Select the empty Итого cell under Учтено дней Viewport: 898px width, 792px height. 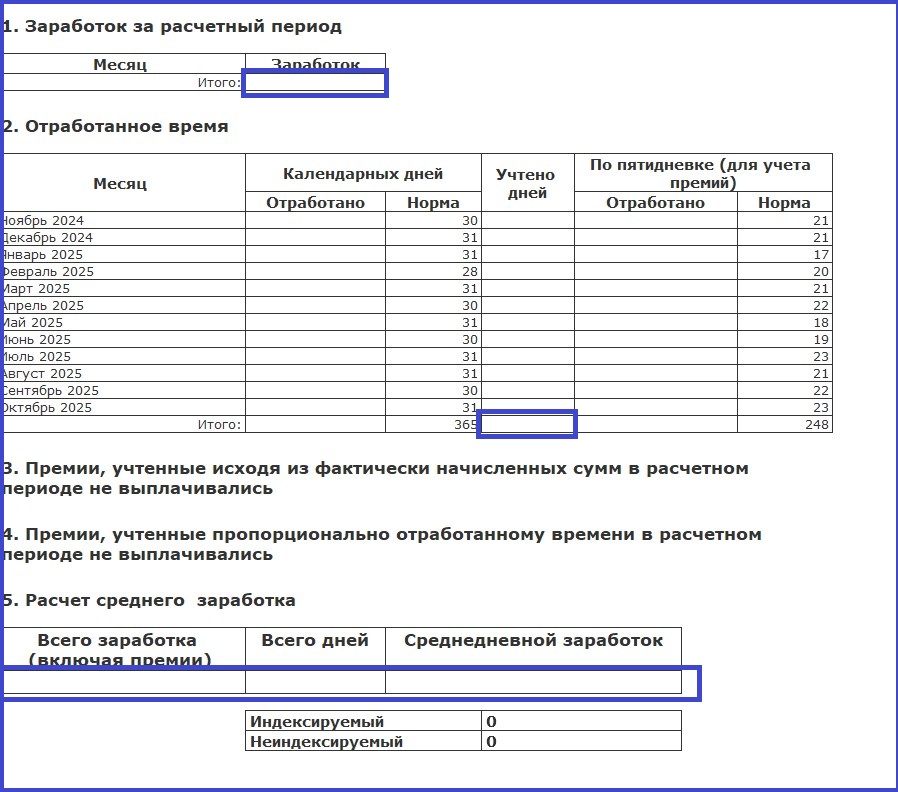527,424
